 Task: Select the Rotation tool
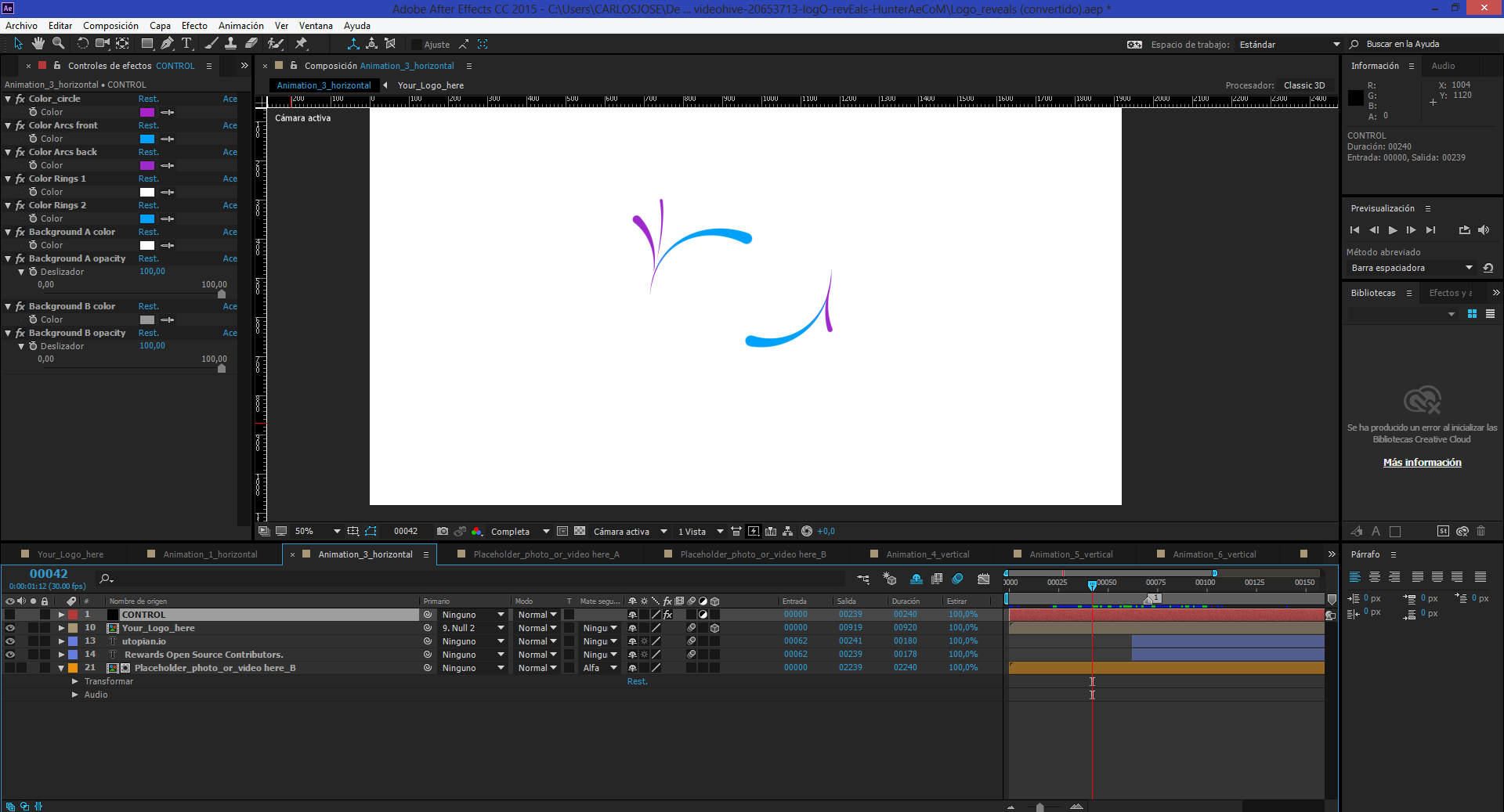pyautogui.click(x=82, y=44)
